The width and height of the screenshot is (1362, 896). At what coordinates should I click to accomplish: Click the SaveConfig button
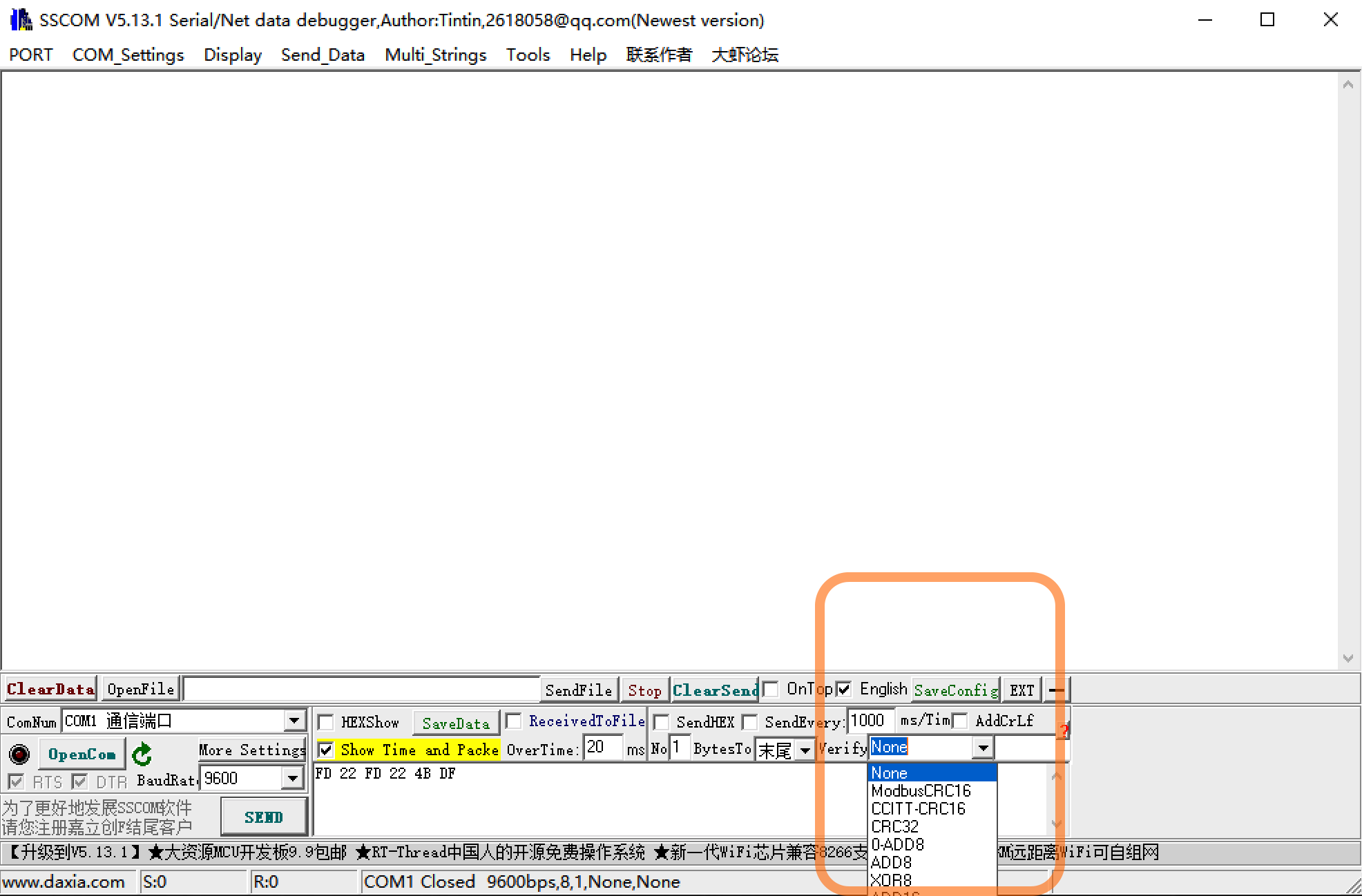pos(956,690)
